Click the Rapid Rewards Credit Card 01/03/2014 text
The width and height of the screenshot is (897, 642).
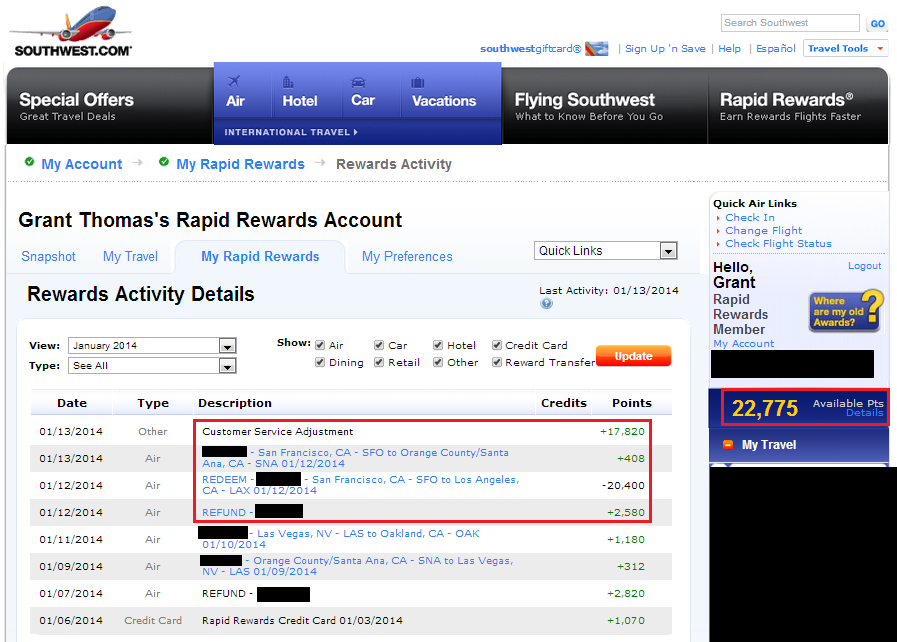pos(302,620)
